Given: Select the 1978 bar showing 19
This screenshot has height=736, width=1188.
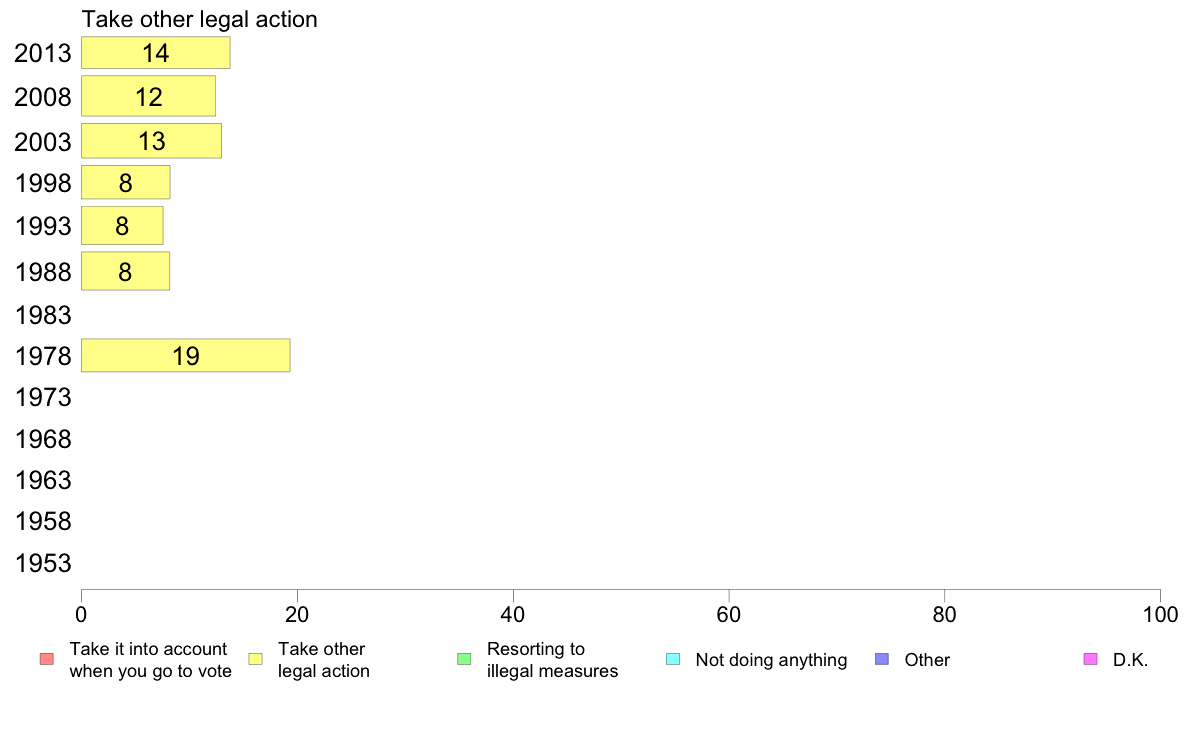Looking at the screenshot, I should pyautogui.click(x=186, y=355).
